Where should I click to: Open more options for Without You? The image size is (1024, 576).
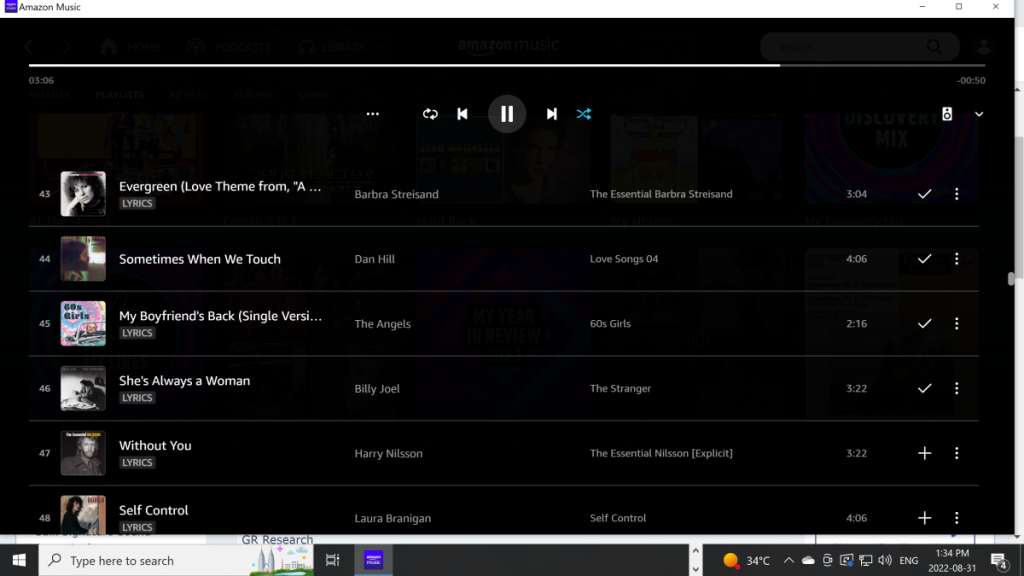pos(957,453)
